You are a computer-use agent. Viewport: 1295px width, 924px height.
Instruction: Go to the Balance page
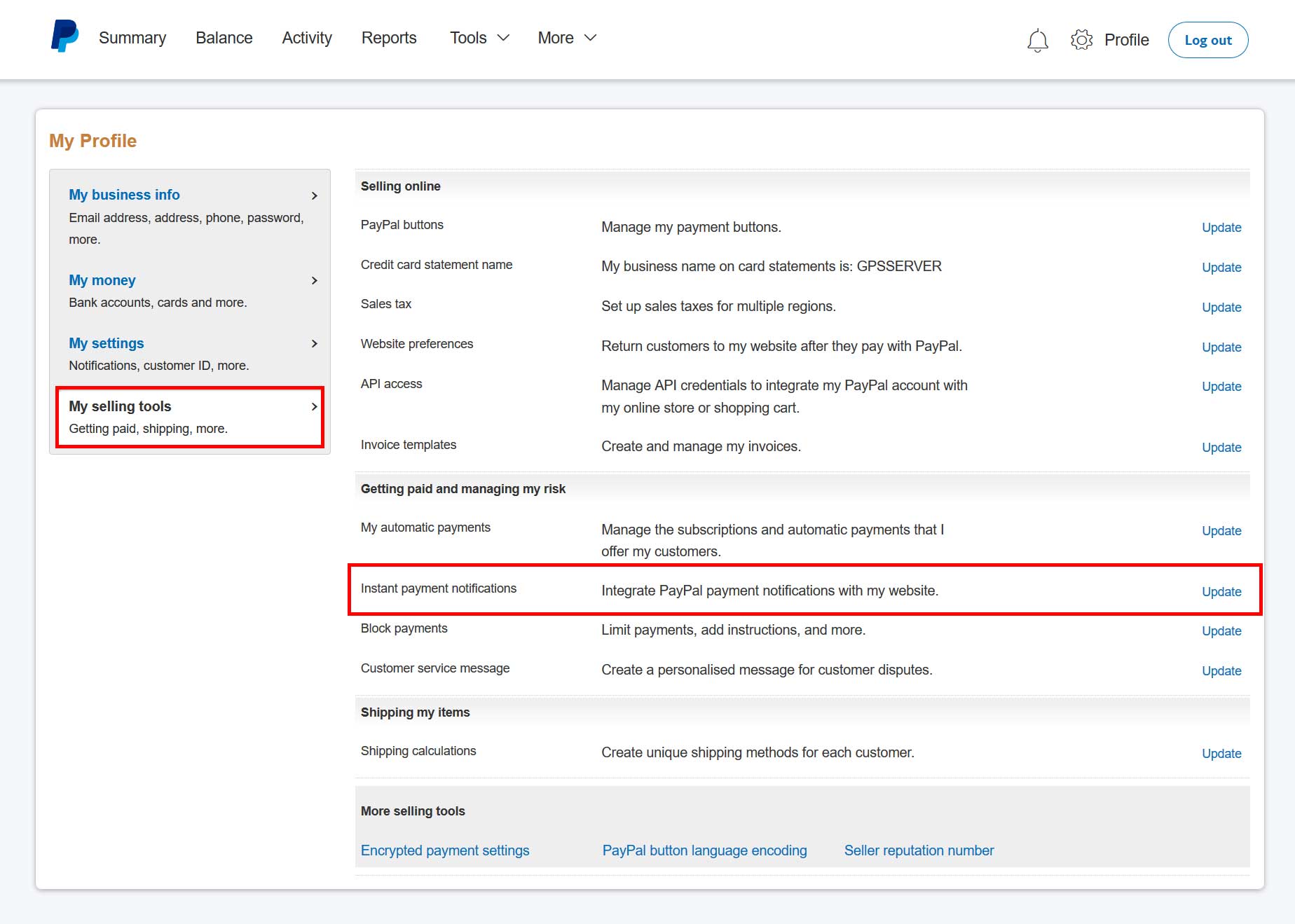click(224, 38)
